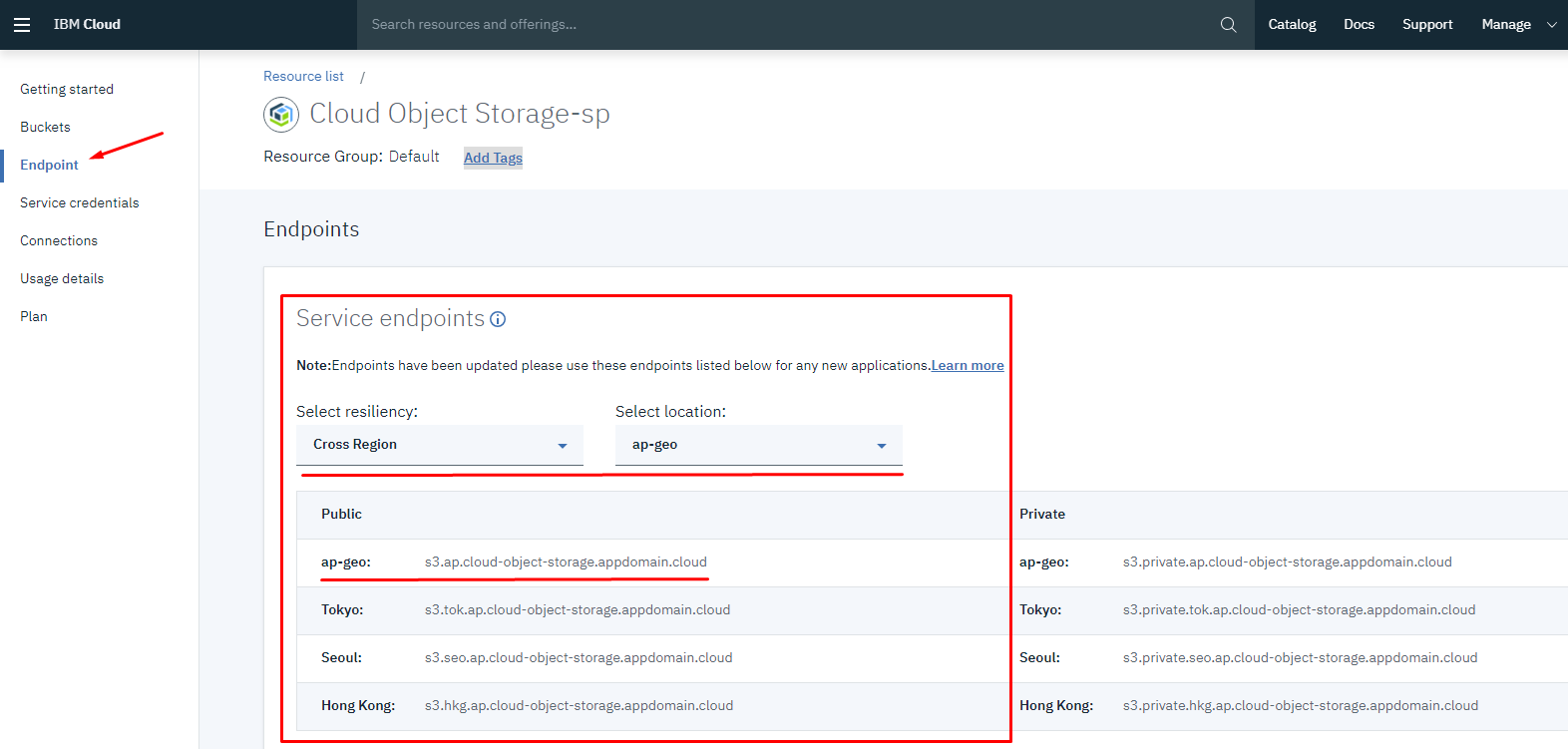Click the Service endpoints info icon

coord(498,319)
